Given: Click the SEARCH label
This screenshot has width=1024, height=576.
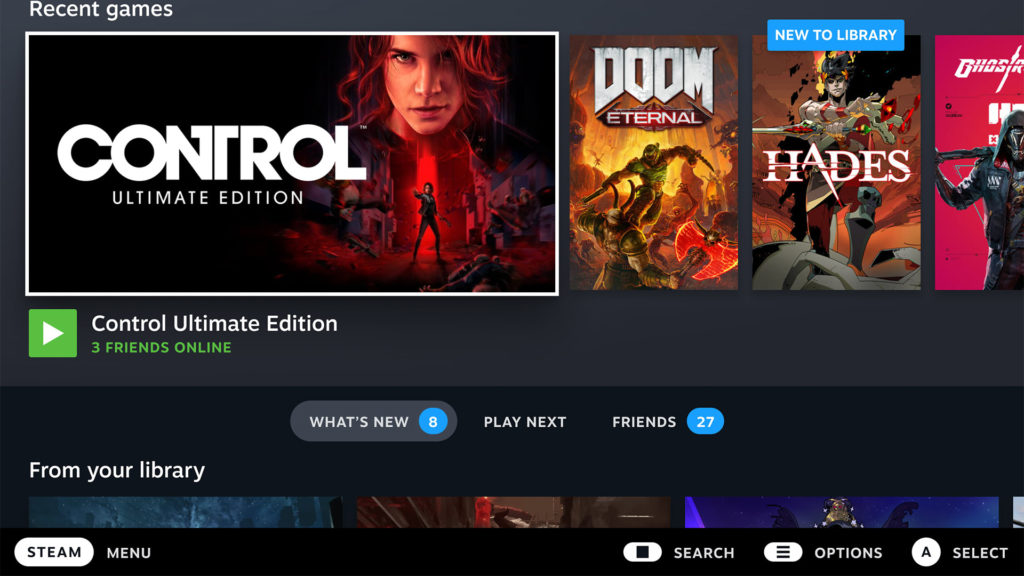Looking at the screenshot, I should pos(704,553).
